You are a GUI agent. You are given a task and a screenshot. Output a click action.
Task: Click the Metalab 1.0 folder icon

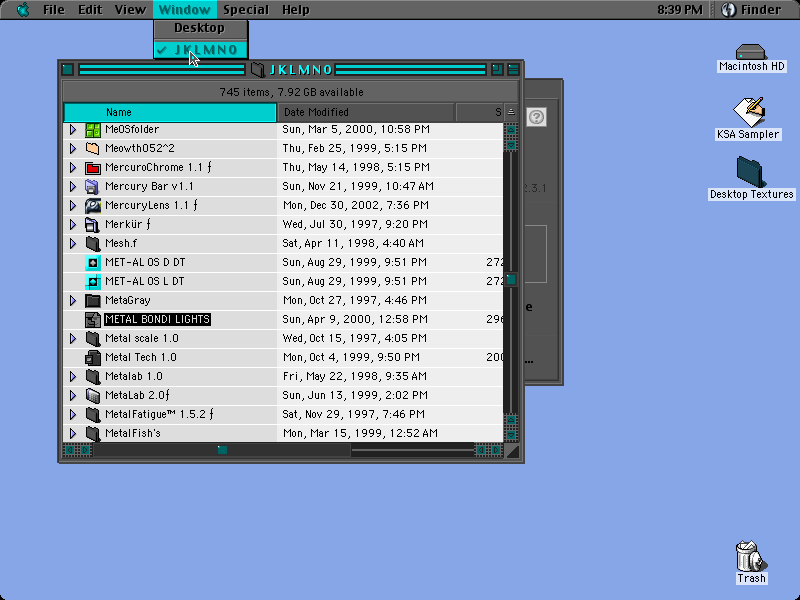pos(92,377)
